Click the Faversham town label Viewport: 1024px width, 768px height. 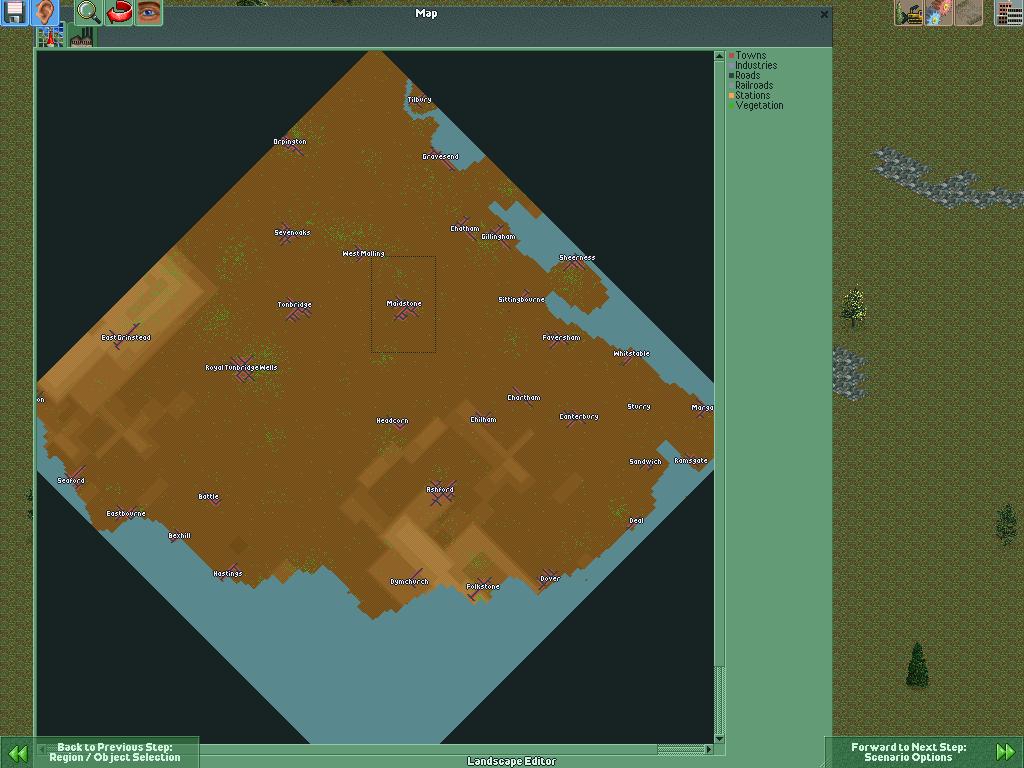pos(562,338)
